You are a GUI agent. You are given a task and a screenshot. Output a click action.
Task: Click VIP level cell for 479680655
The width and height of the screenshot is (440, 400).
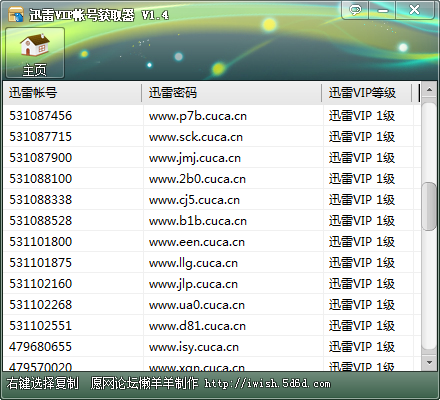[x=362, y=347]
